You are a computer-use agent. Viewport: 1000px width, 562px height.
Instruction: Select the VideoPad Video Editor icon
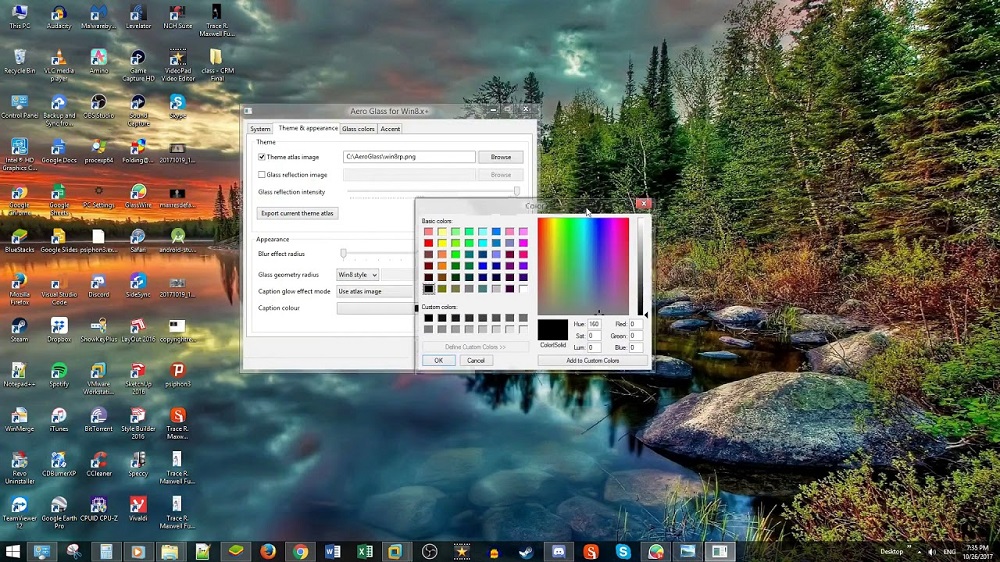coord(177,65)
